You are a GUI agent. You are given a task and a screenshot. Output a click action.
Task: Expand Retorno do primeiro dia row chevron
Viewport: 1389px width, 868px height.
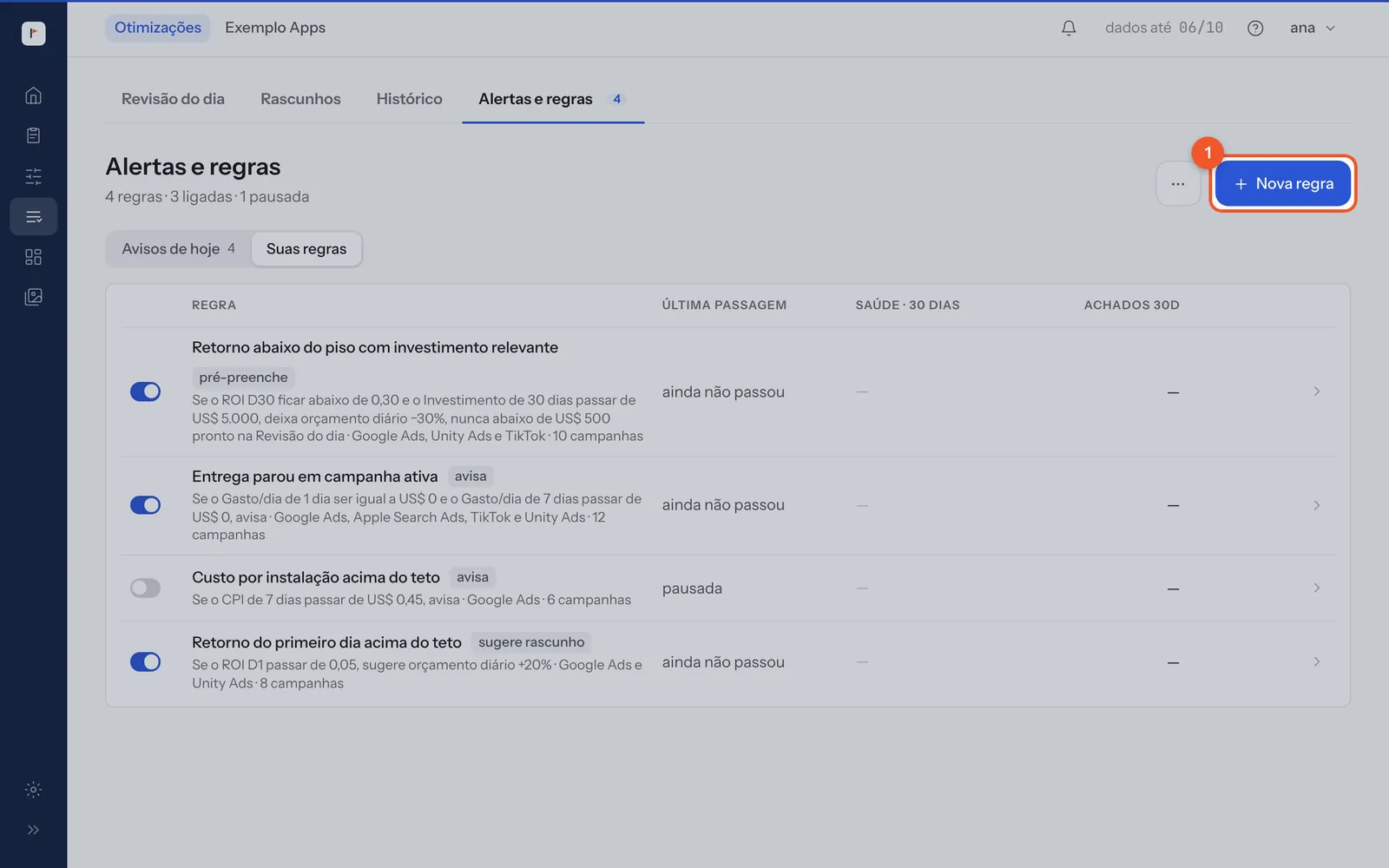click(x=1316, y=662)
